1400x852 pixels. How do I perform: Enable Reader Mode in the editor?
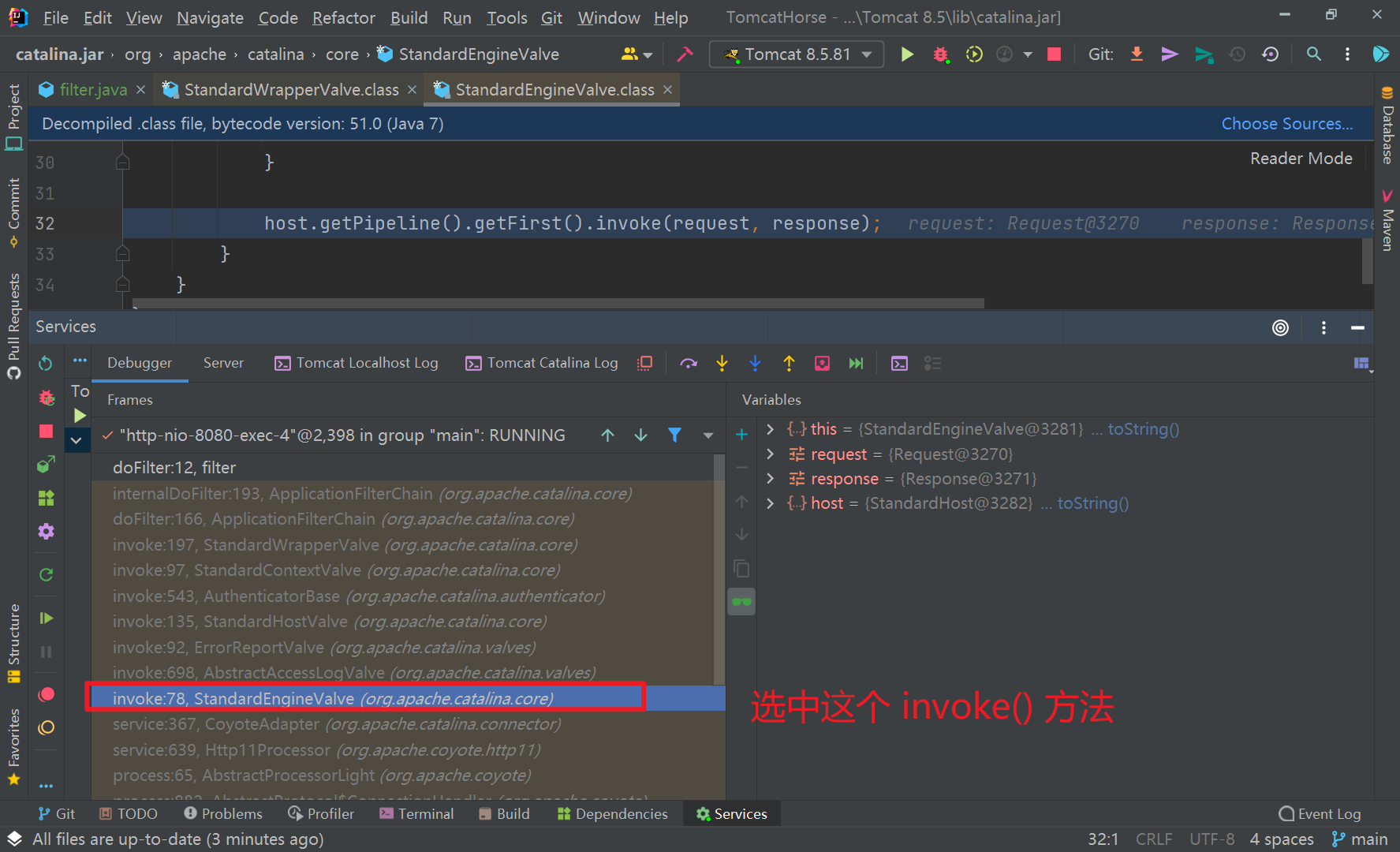click(x=1301, y=158)
